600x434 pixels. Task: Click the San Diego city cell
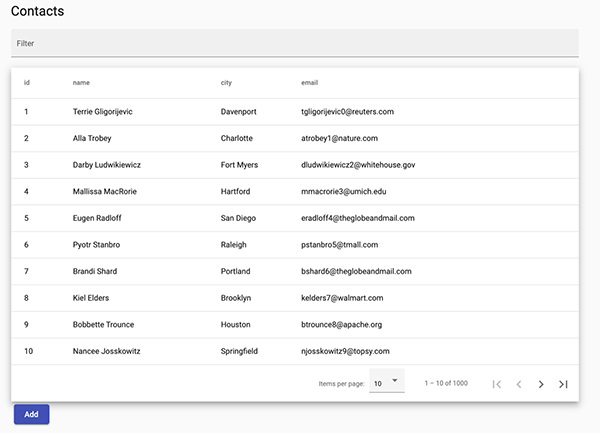tap(238, 218)
